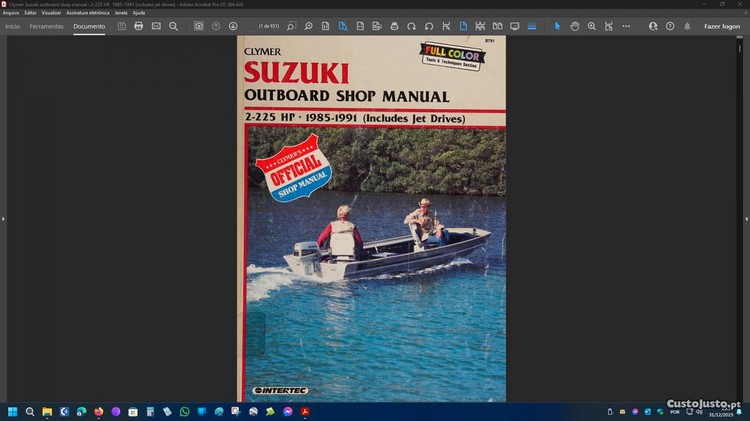Open the Visualizar menu
This screenshot has height=421, width=750.
pyautogui.click(x=52, y=13)
